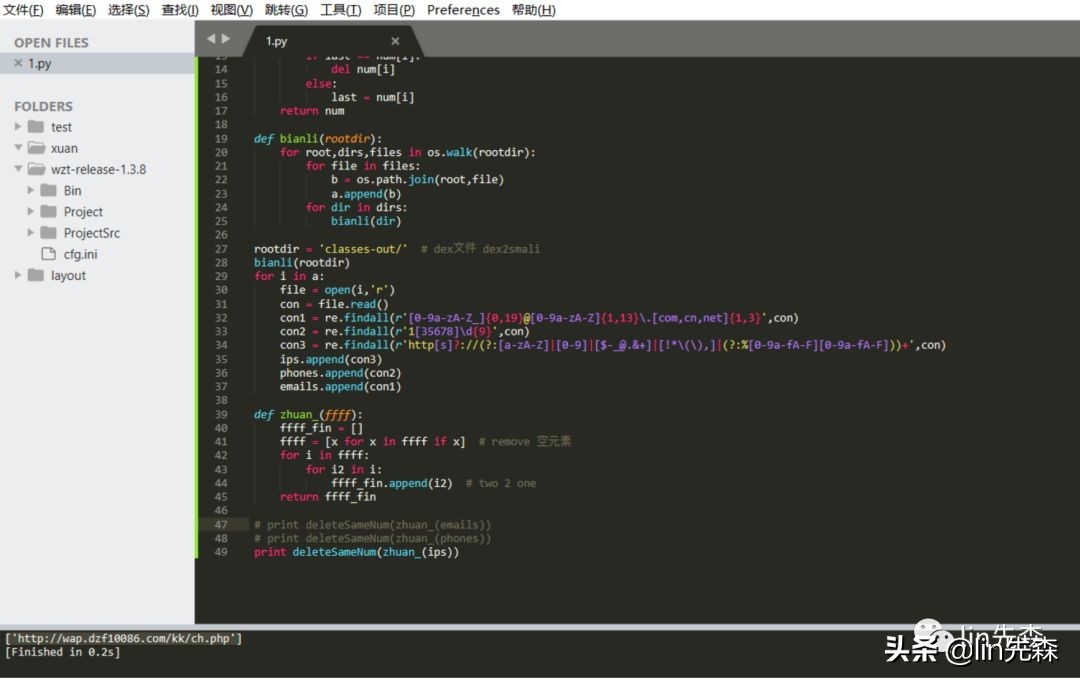Open the Preferences menu
The width and height of the screenshot is (1080, 685).
(463, 10)
